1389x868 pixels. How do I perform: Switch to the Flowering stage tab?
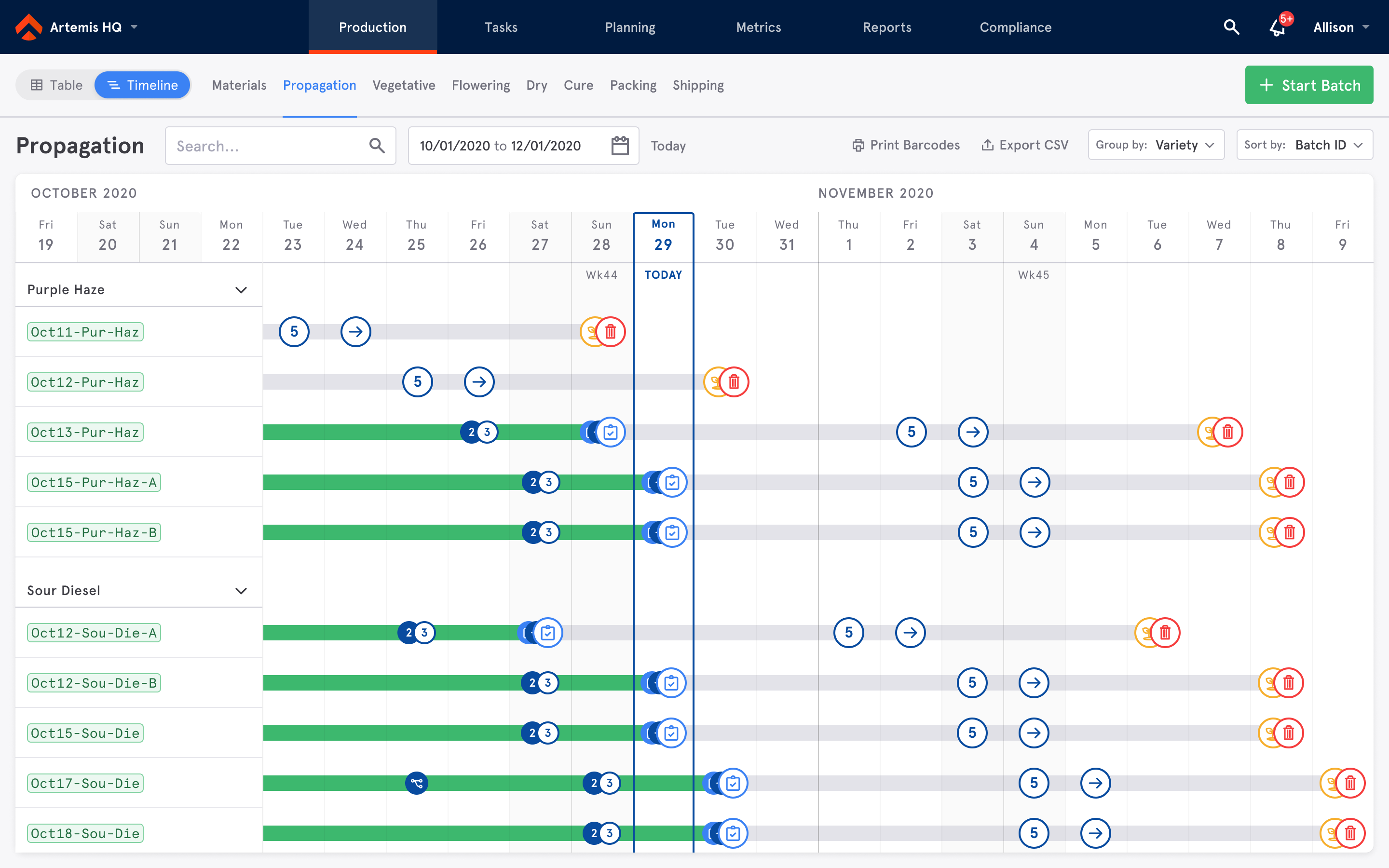click(x=480, y=85)
